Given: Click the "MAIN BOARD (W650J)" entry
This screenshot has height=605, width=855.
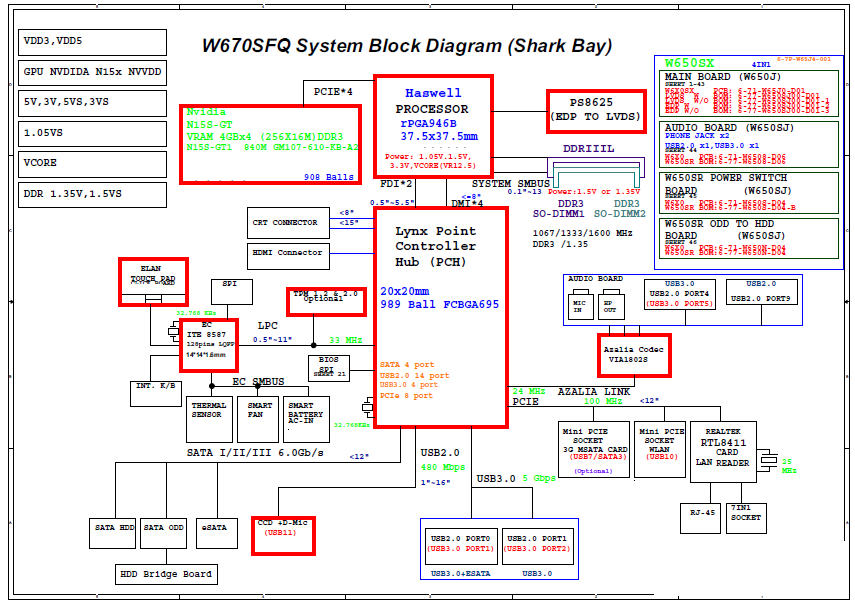Looking at the screenshot, I should [749, 93].
